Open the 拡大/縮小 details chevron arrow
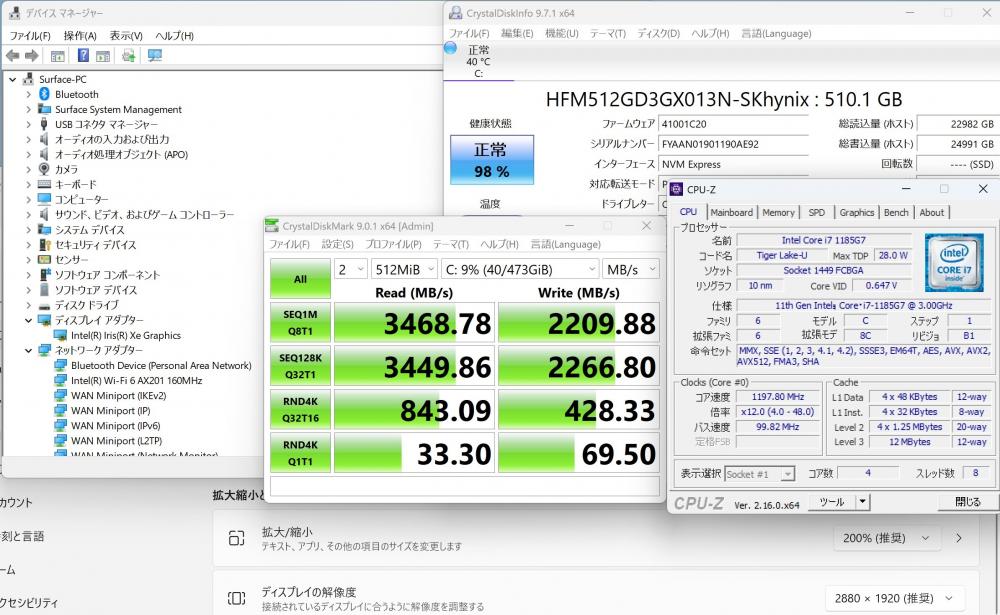Viewport: 1000px width, 615px height. tap(959, 538)
